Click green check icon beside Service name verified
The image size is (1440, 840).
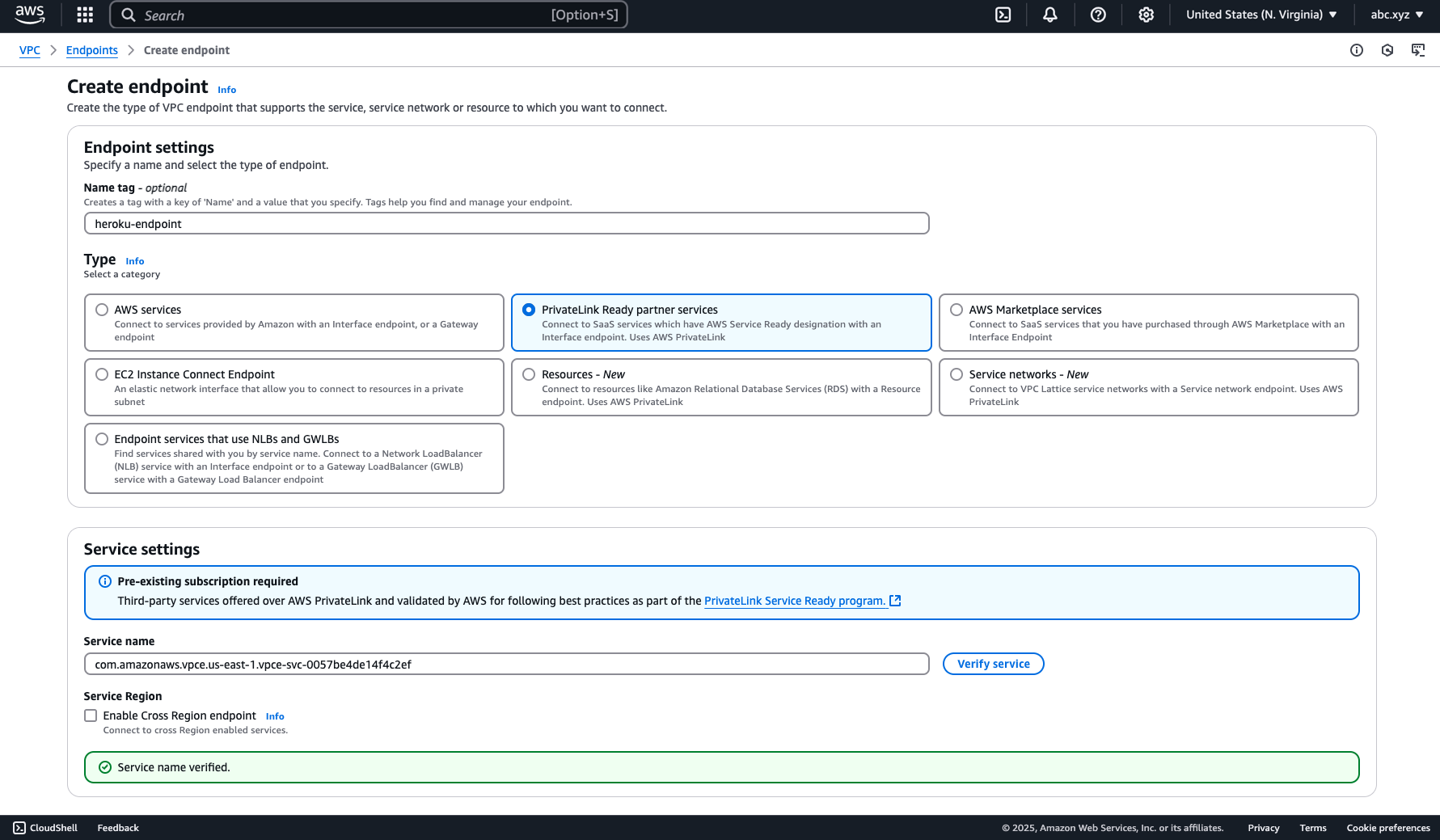tap(105, 767)
